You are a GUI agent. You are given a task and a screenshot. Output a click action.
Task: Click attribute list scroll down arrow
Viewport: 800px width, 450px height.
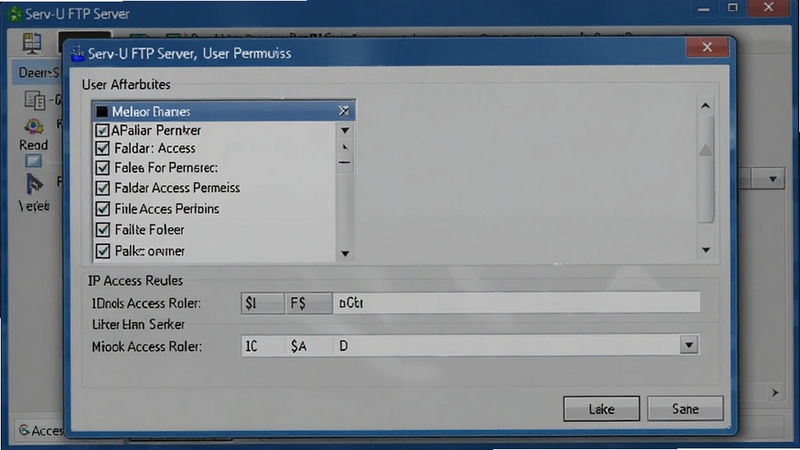(345, 254)
